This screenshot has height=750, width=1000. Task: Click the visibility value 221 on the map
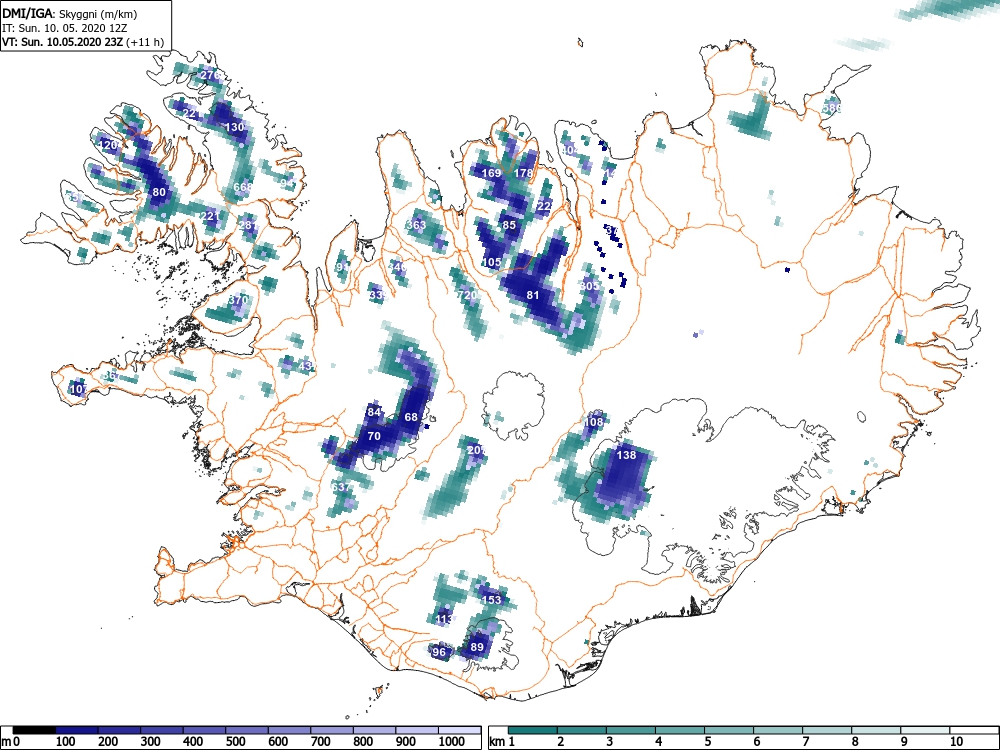pyautogui.click(x=210, y=216)
